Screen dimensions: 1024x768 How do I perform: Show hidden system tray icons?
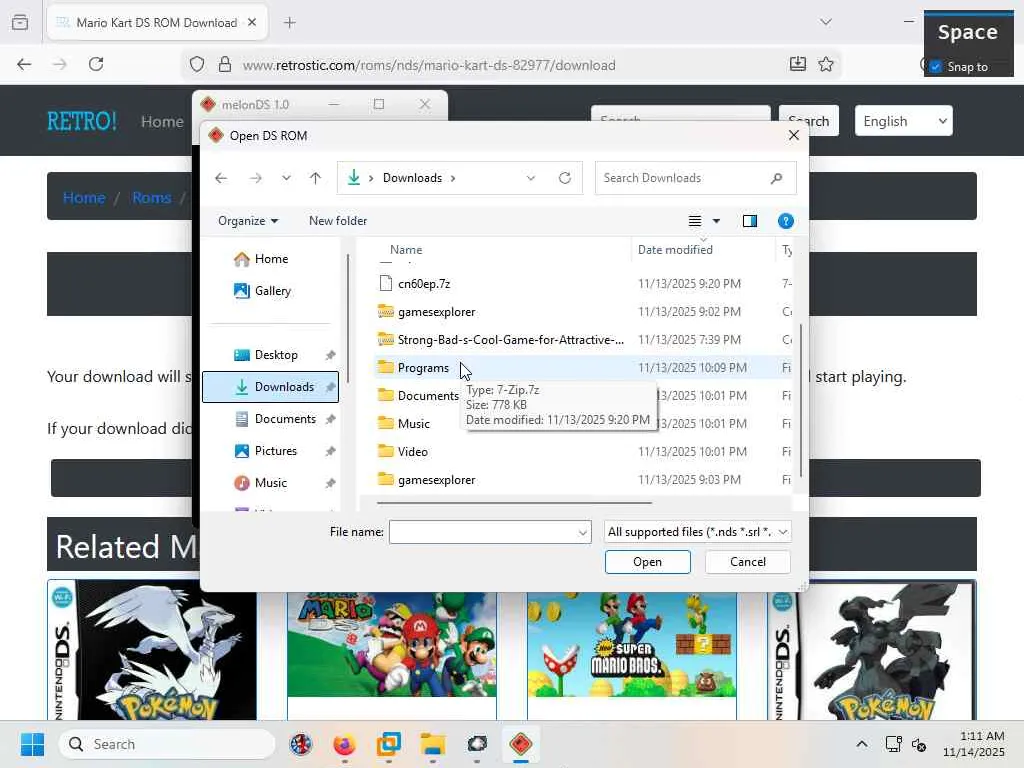(862, 744)
